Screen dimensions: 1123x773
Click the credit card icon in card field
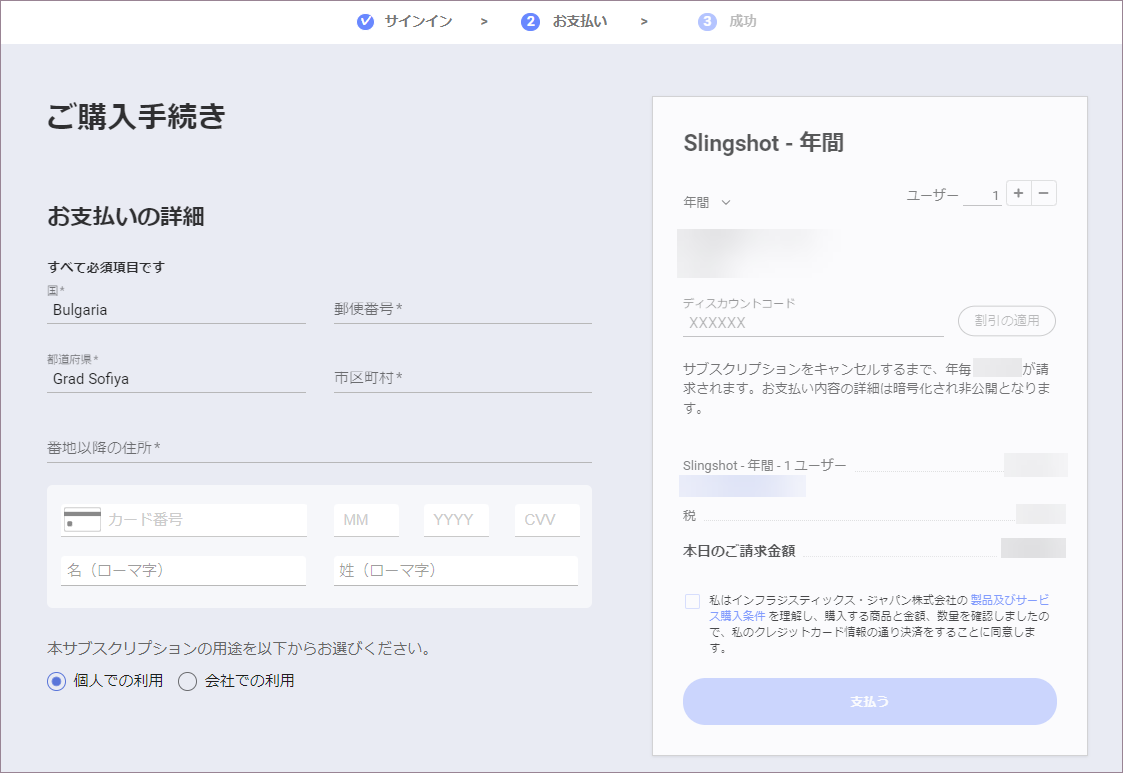click(82, 519)
